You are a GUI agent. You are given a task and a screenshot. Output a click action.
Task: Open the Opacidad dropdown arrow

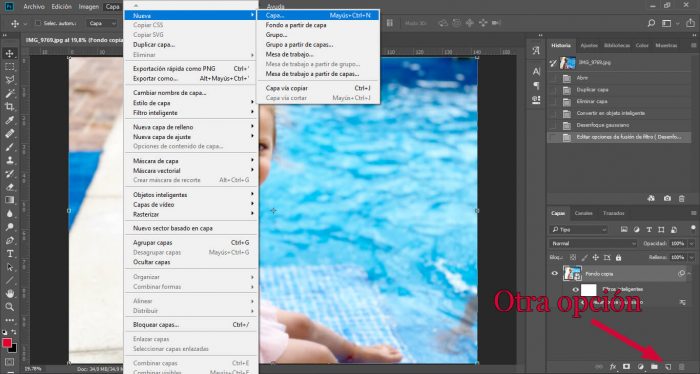pyautogui.click(x=692, y=244)
